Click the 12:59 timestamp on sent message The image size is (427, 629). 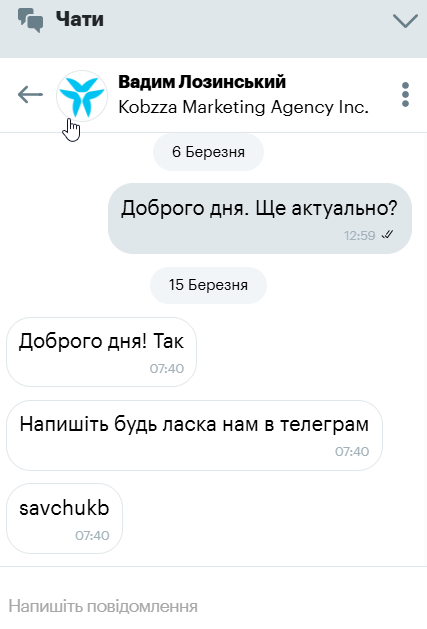(359, 235)
